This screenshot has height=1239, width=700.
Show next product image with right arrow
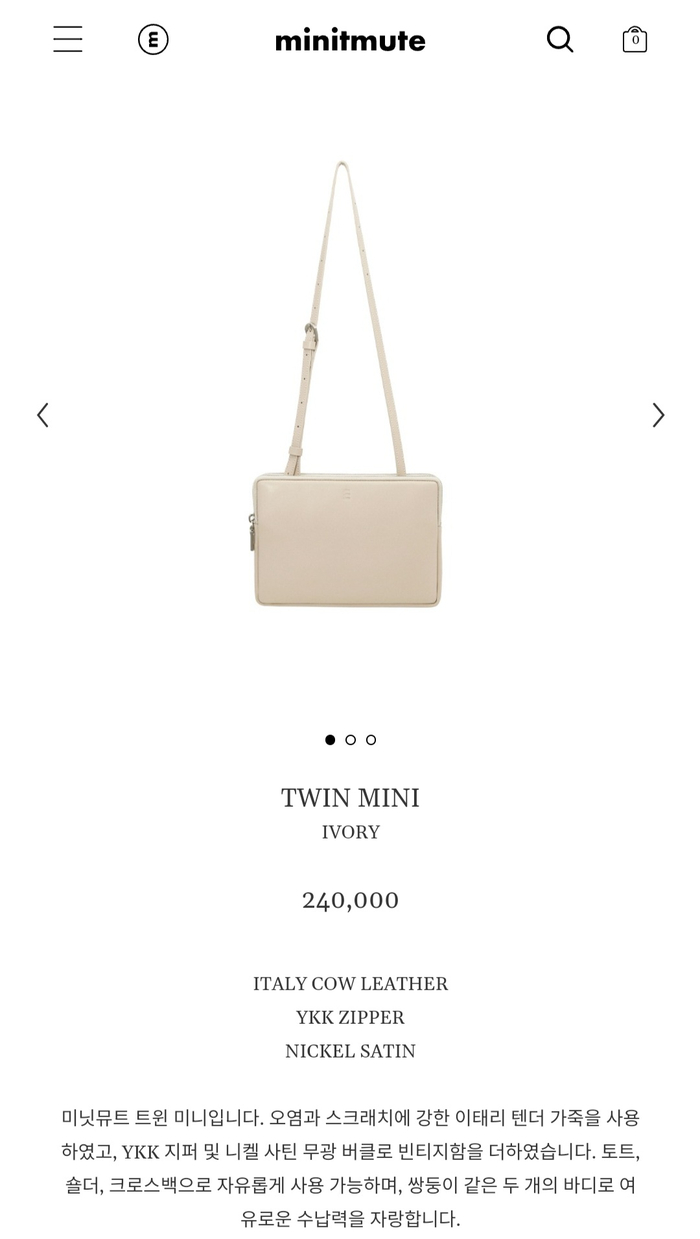[x=658, y=415]
